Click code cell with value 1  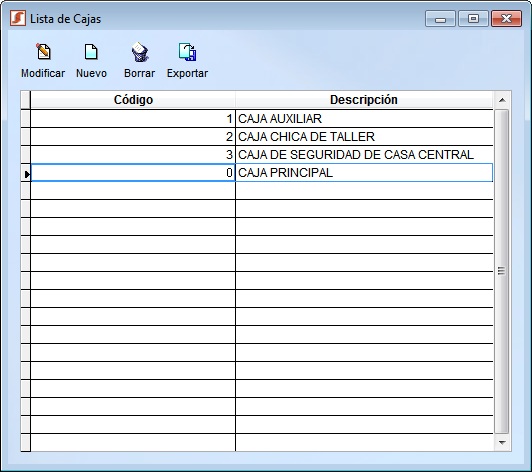pos(133,119)
